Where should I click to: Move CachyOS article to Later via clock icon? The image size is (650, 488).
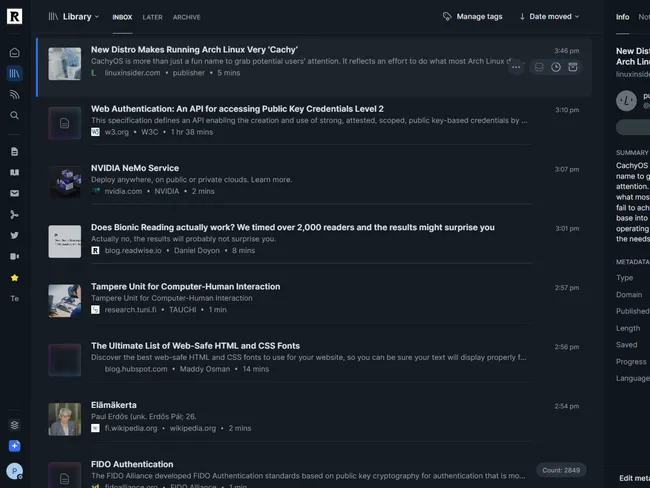pyautogui.click(x=556, y=67)
